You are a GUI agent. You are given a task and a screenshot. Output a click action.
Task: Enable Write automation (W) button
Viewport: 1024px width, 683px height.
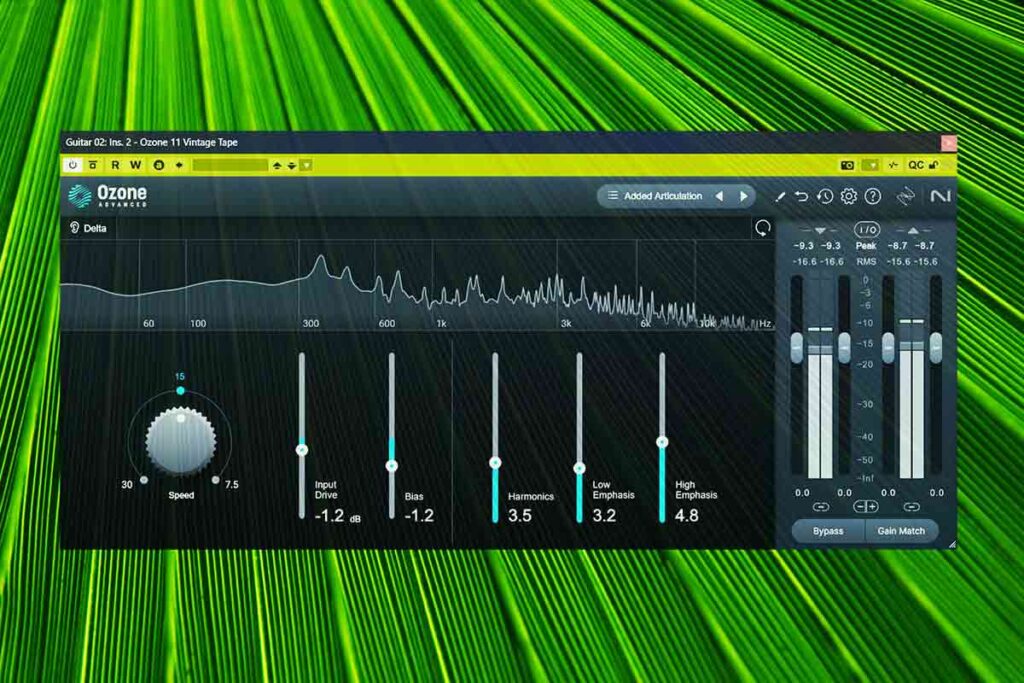tap(135, 165)
